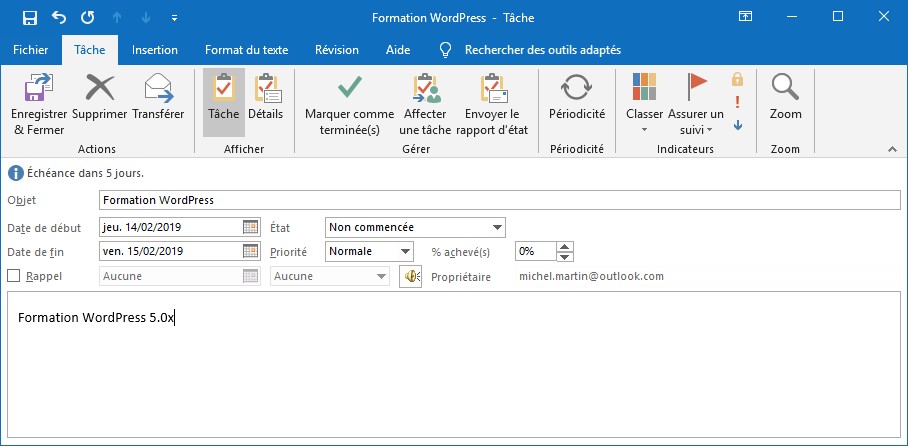Click Envoyer le rapport d'état icon
The image size is (908, 446).
click(x=493, y=89)
